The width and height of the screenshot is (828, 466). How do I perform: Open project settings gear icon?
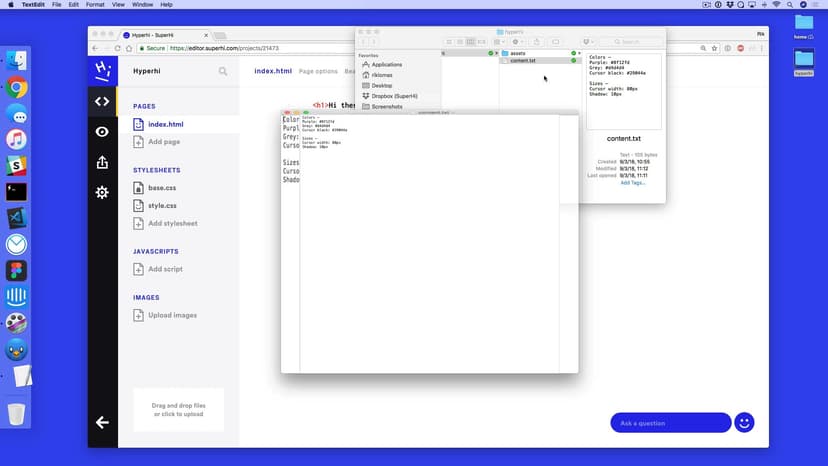102,192
